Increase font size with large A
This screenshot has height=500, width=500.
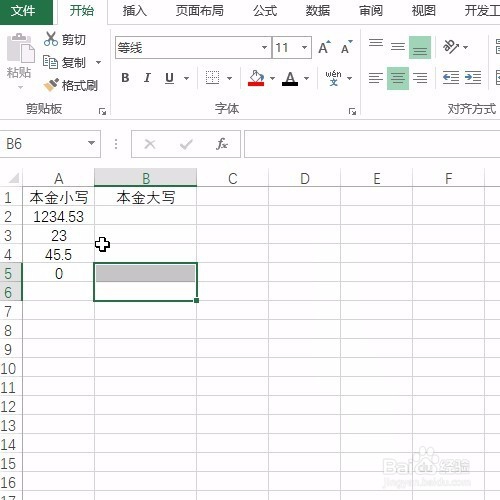(x=324, y=47)
